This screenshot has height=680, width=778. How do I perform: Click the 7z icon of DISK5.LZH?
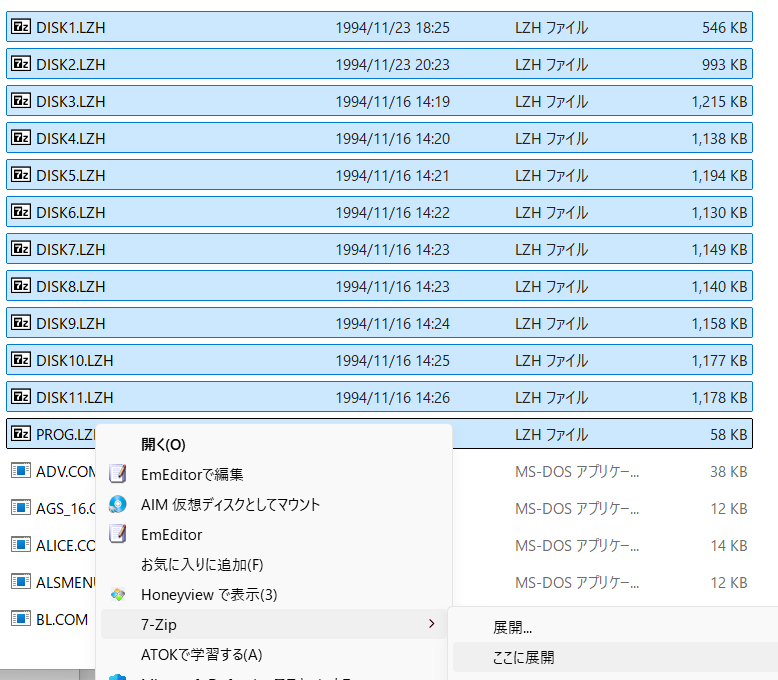[x=21, y=175]
